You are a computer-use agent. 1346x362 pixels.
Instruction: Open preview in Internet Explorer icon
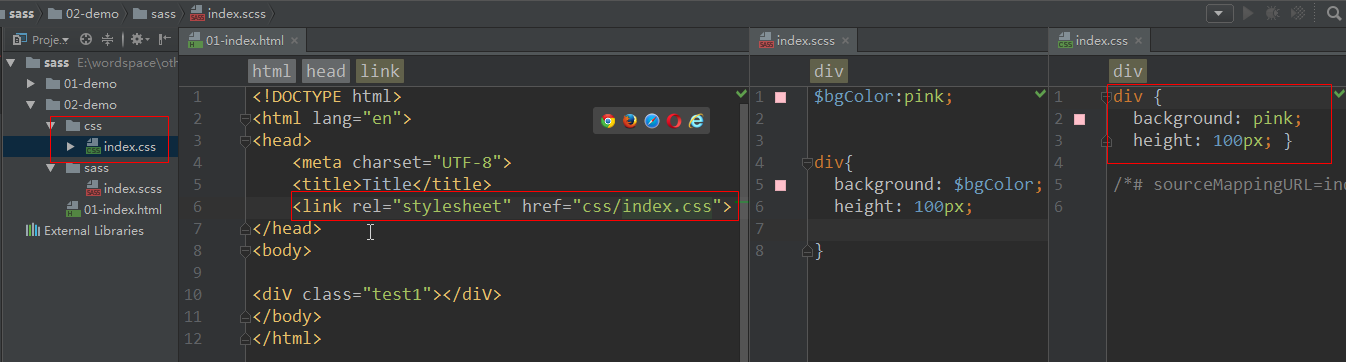point(696,120)
